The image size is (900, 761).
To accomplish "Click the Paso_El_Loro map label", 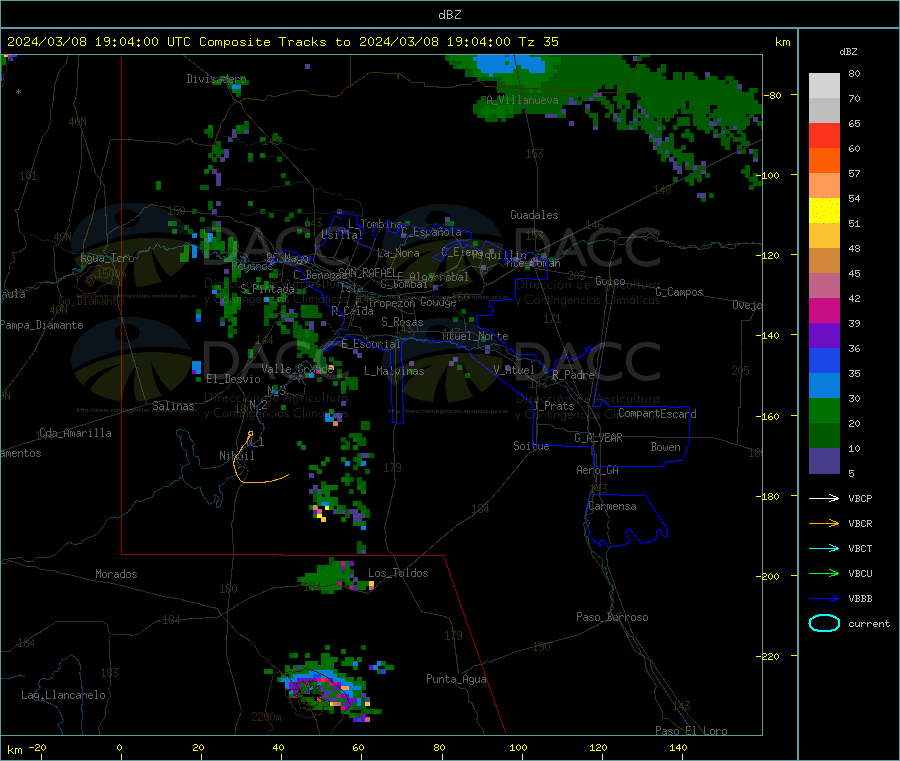I will point(692,731).
